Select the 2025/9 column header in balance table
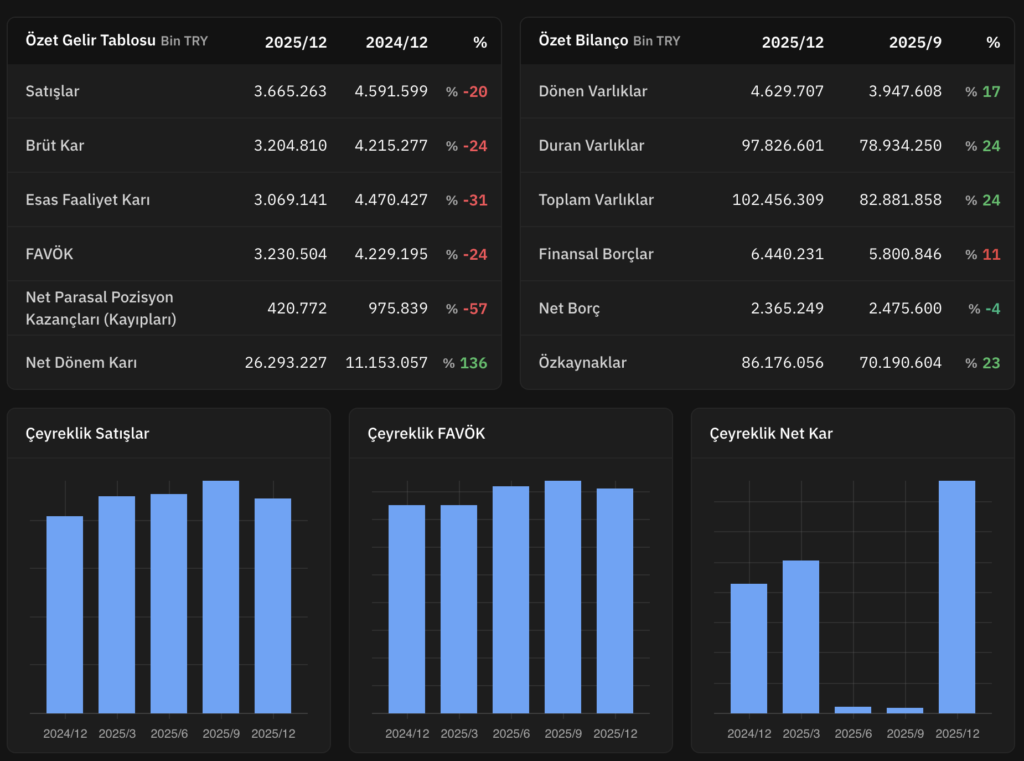 pos(915,42)
